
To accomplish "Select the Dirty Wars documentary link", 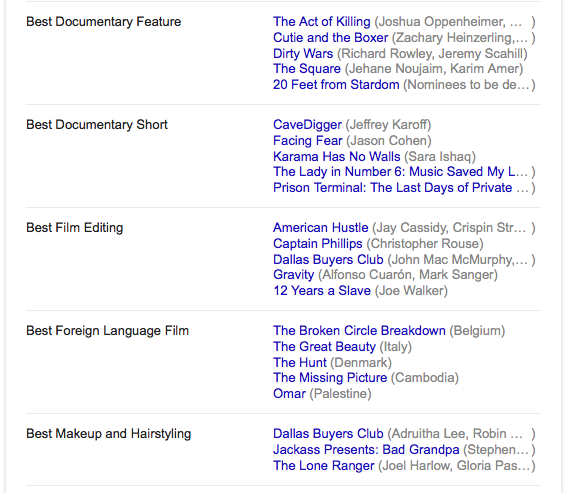I will tap(303, 53).
